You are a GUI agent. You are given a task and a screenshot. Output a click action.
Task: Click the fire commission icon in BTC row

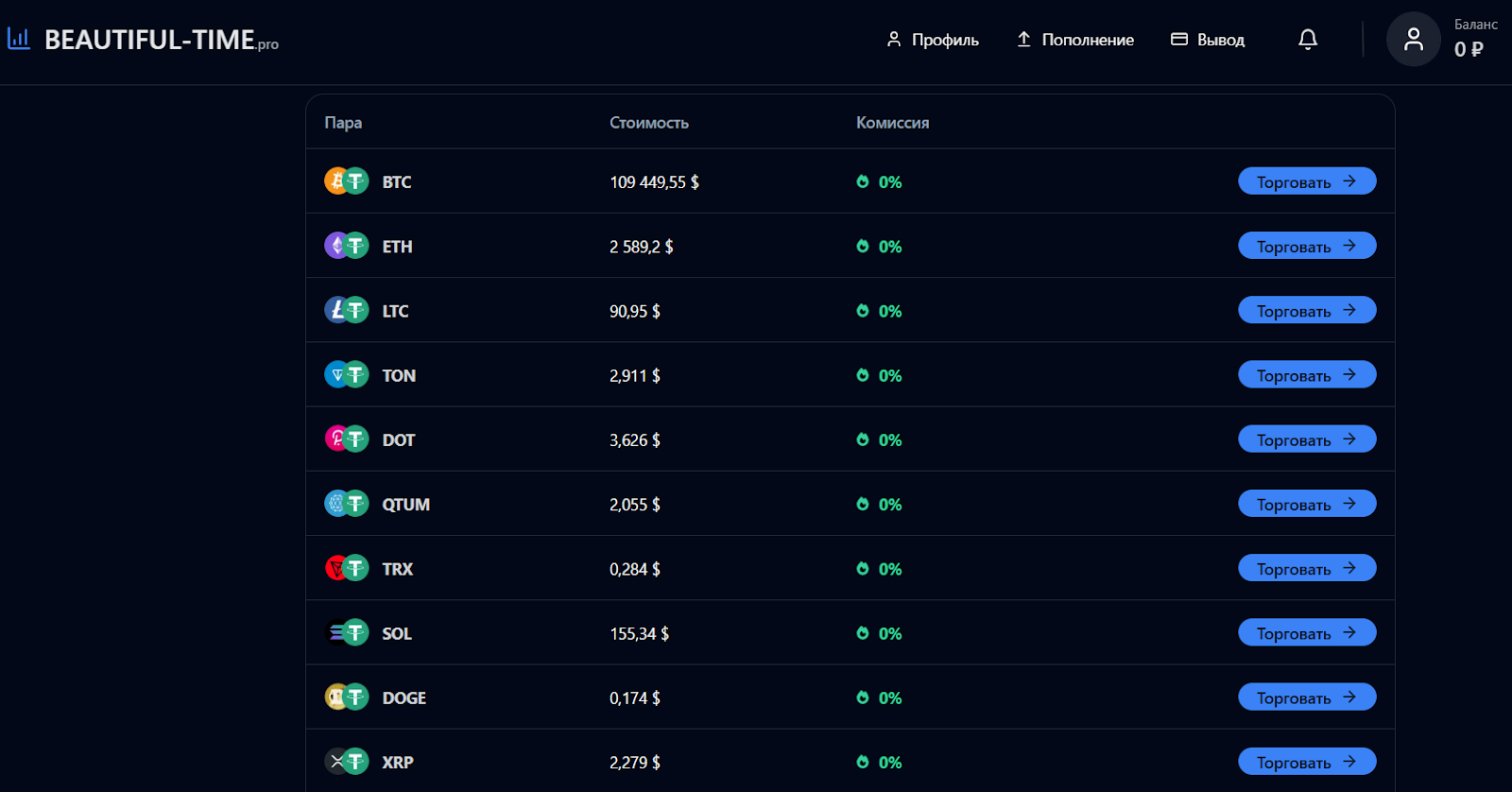pos(863,181)
